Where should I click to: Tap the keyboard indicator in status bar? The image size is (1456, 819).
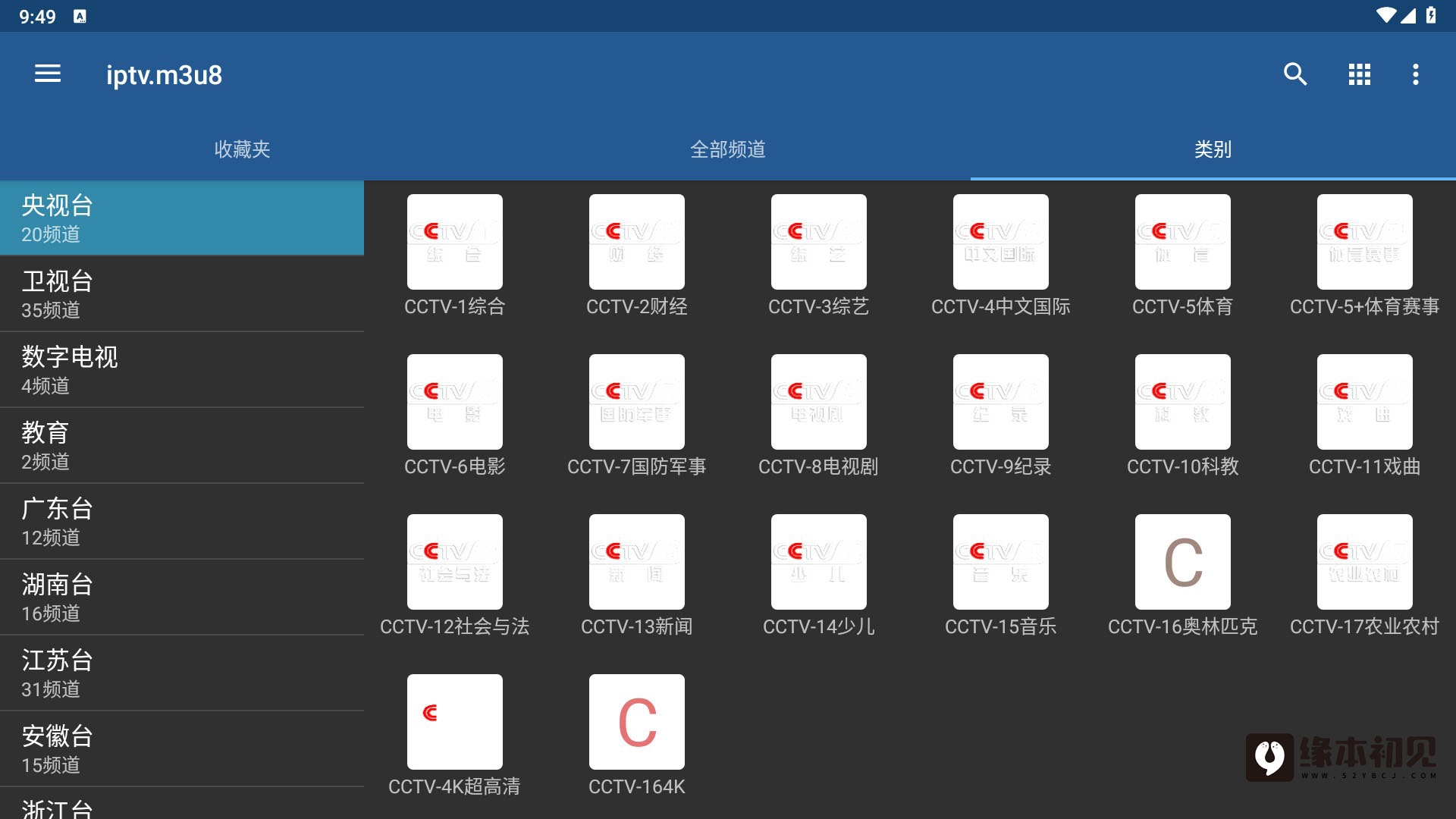tap(80, 16)
